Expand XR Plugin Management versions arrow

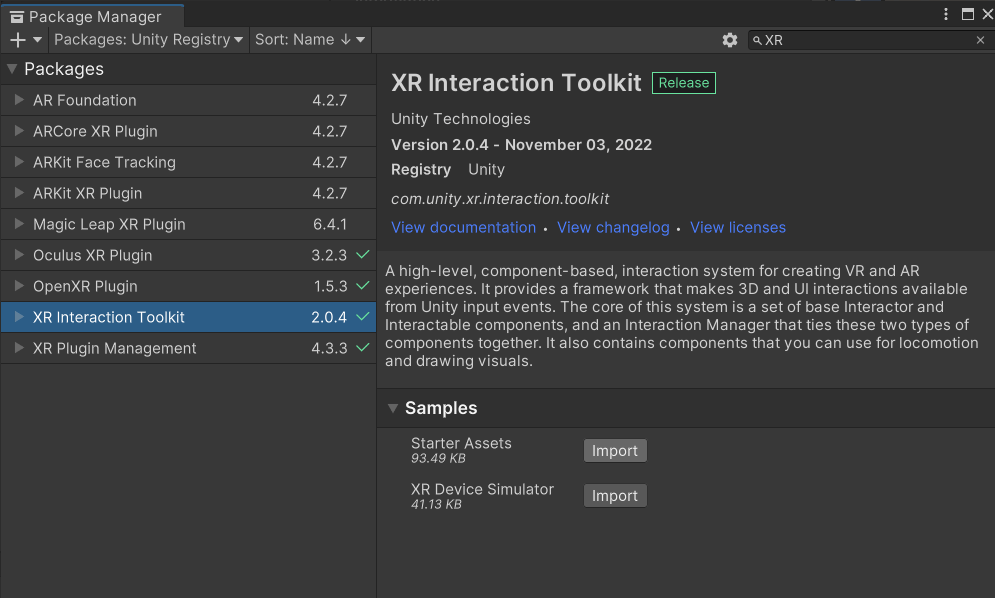19,347
